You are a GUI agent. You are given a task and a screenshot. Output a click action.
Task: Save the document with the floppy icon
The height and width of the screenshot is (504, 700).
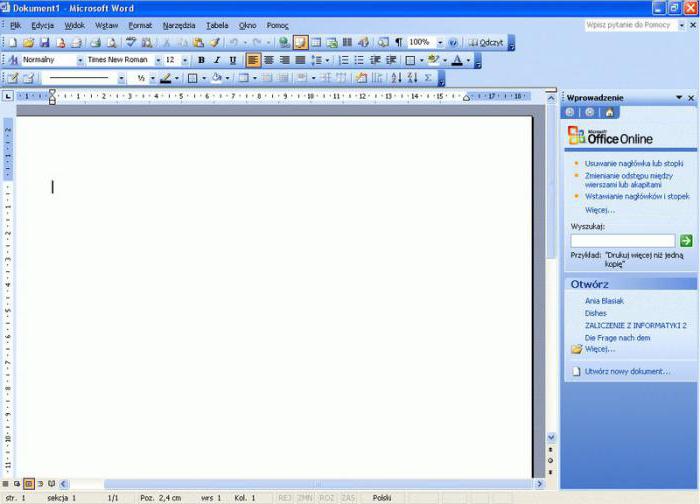[x=44, y=43]
